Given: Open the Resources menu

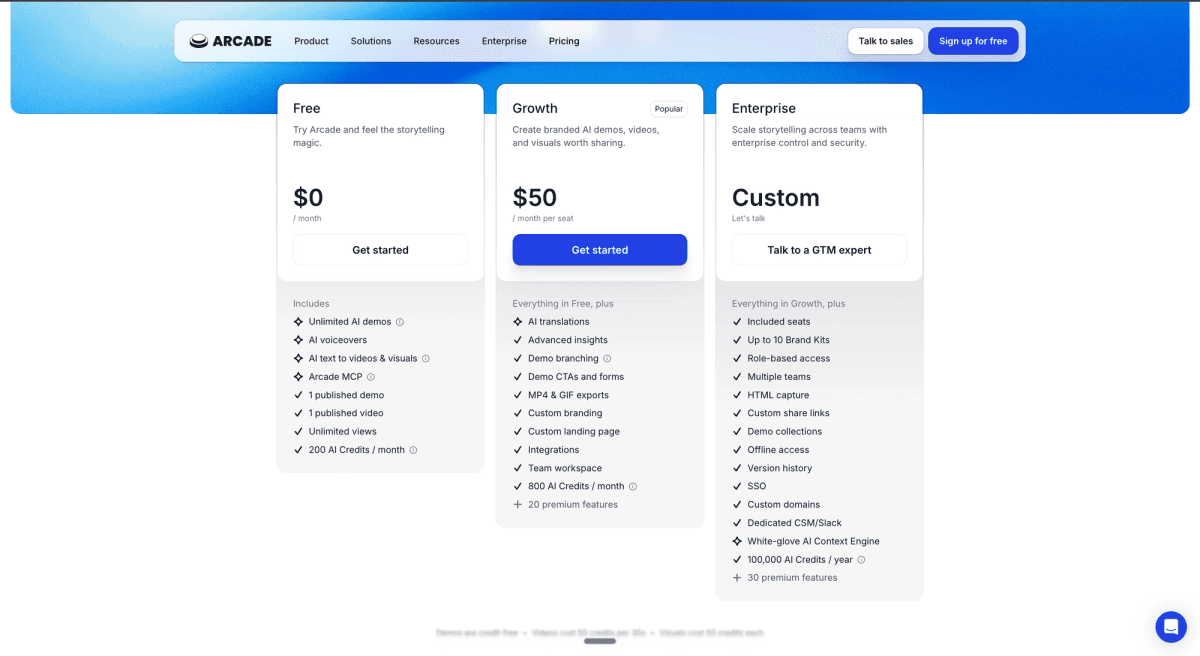Looking at the screenshot, I should pyautogui.click(x=436, y=41).
